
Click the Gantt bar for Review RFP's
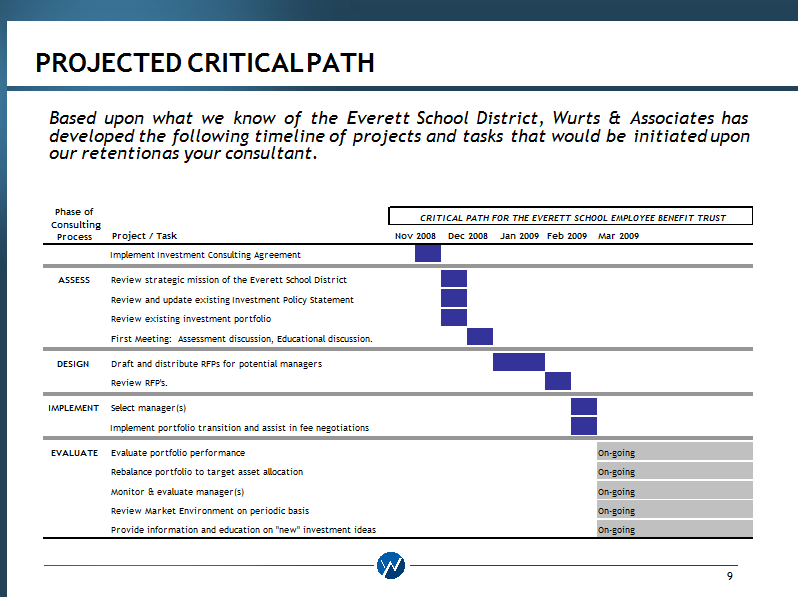(x=558, y=381)
